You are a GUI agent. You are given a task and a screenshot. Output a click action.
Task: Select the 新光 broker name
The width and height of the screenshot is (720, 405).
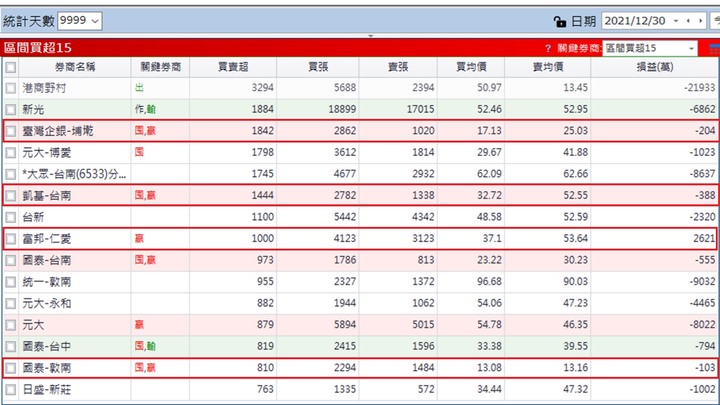click(33, 109)
